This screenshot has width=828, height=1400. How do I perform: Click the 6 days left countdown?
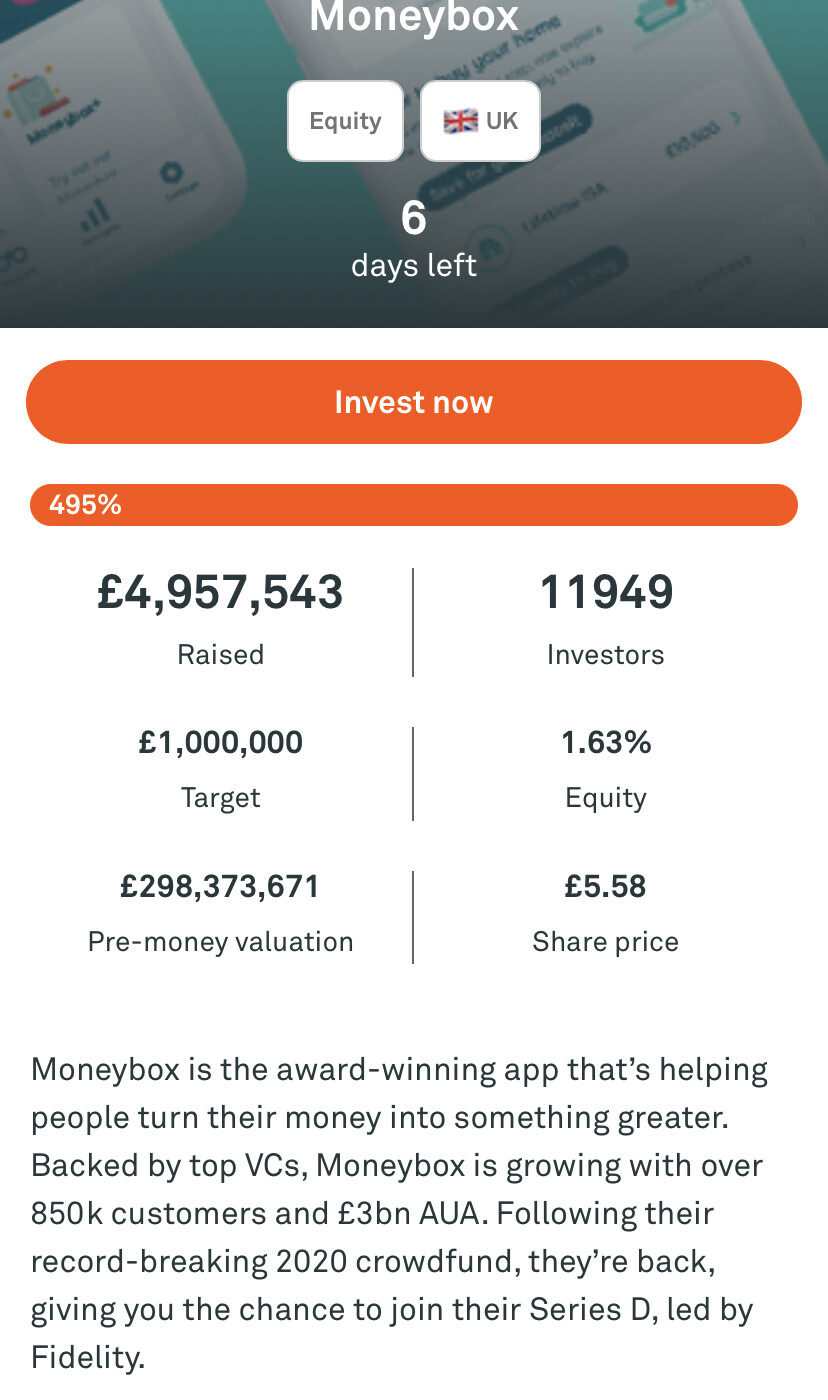coord(414,240)
